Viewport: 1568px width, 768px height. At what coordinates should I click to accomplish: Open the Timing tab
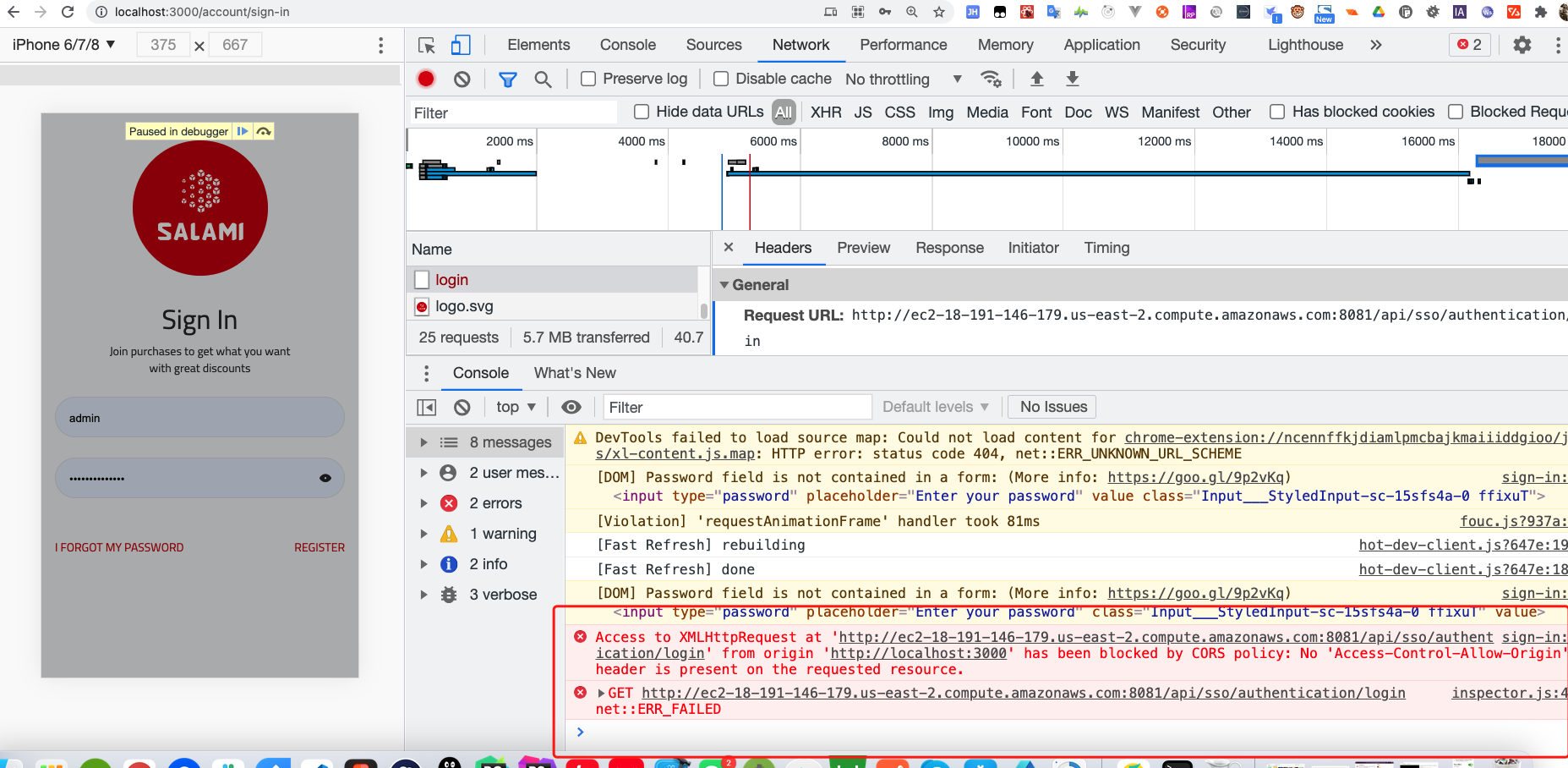click(x=1106, y=248)
